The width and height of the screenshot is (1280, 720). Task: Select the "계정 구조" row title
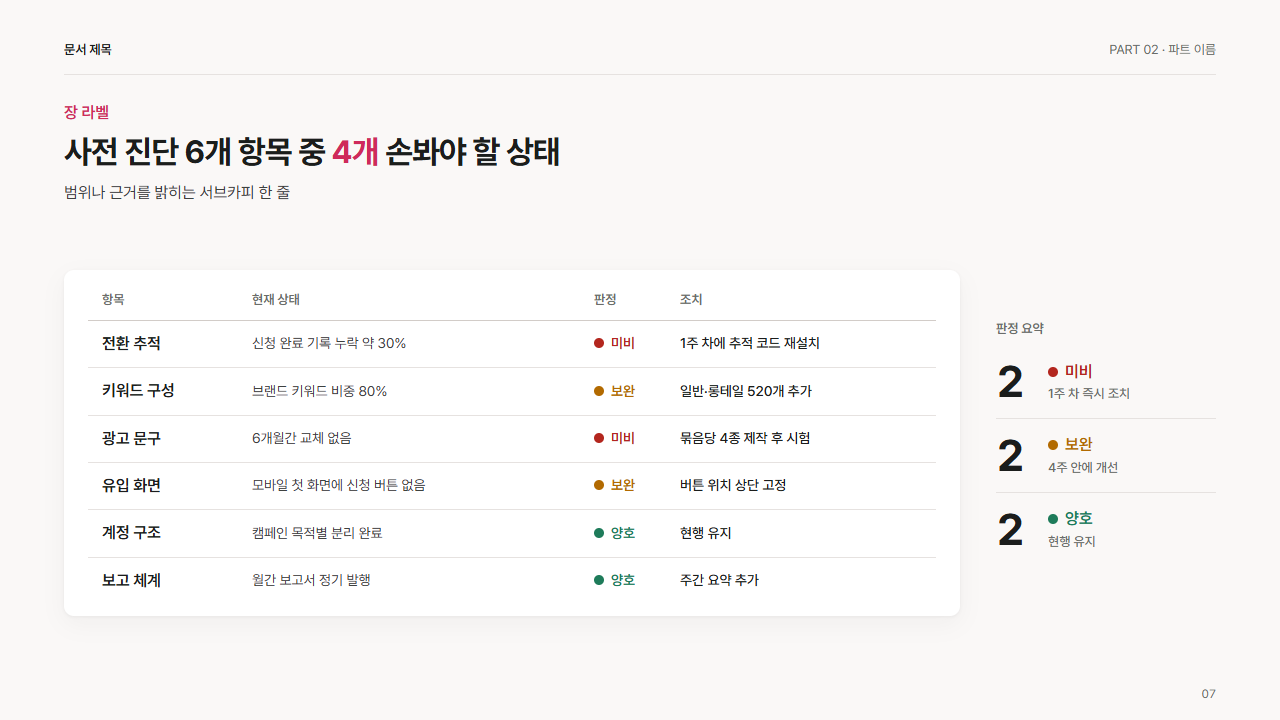tap(131, 533)
